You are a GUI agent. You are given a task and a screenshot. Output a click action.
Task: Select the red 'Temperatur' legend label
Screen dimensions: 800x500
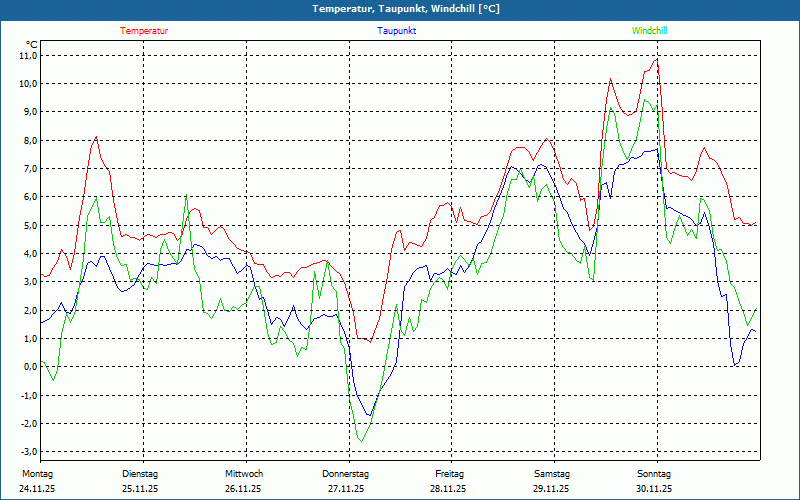144,31
